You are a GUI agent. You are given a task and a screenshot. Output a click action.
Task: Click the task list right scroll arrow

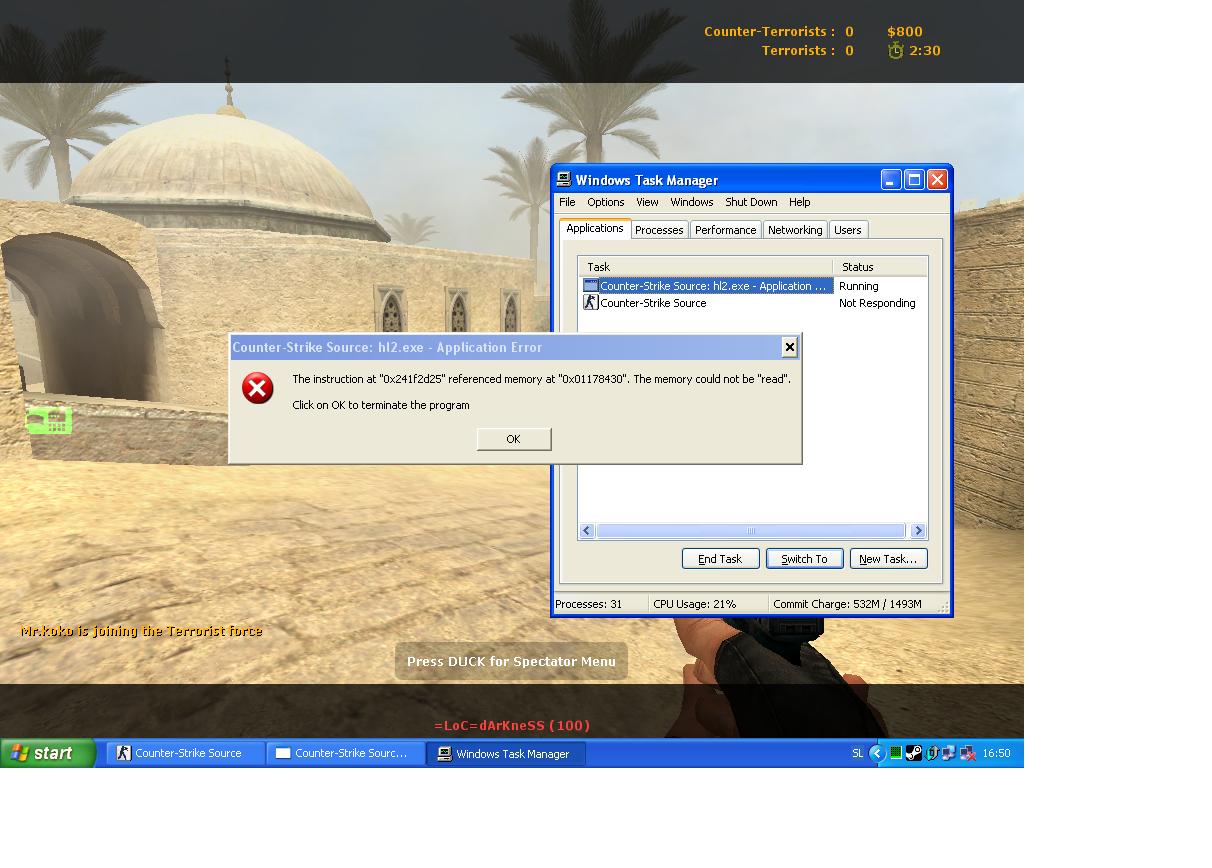pos(918,531)
